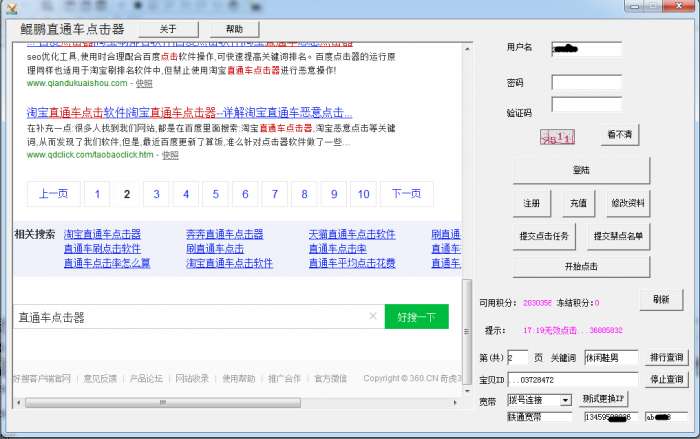Click the 修改资料 button
The width and height of the screenshot is (700, 439).
pos(628,203)
